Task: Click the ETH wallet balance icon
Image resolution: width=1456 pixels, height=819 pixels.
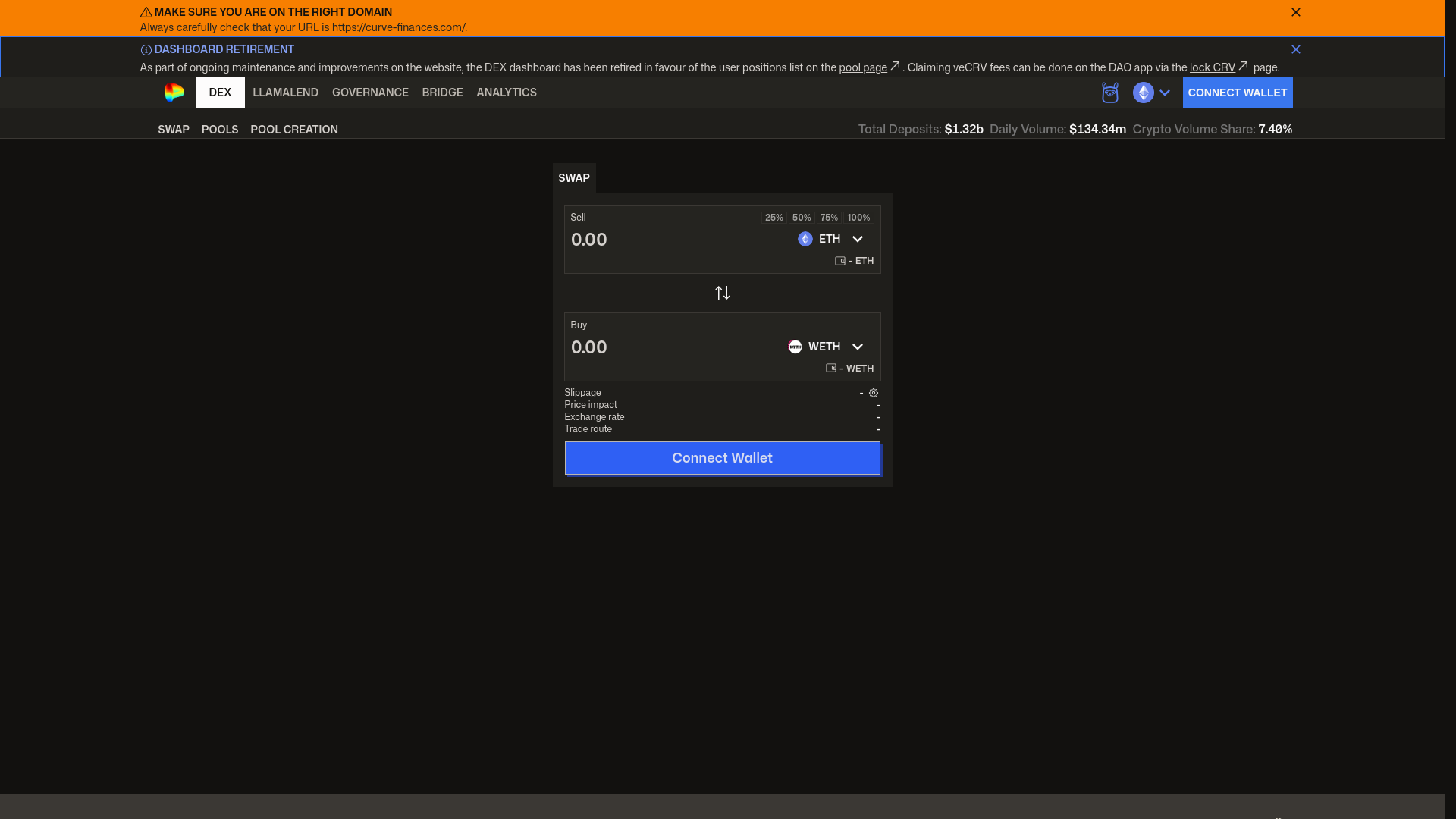Action: (840, 261)
